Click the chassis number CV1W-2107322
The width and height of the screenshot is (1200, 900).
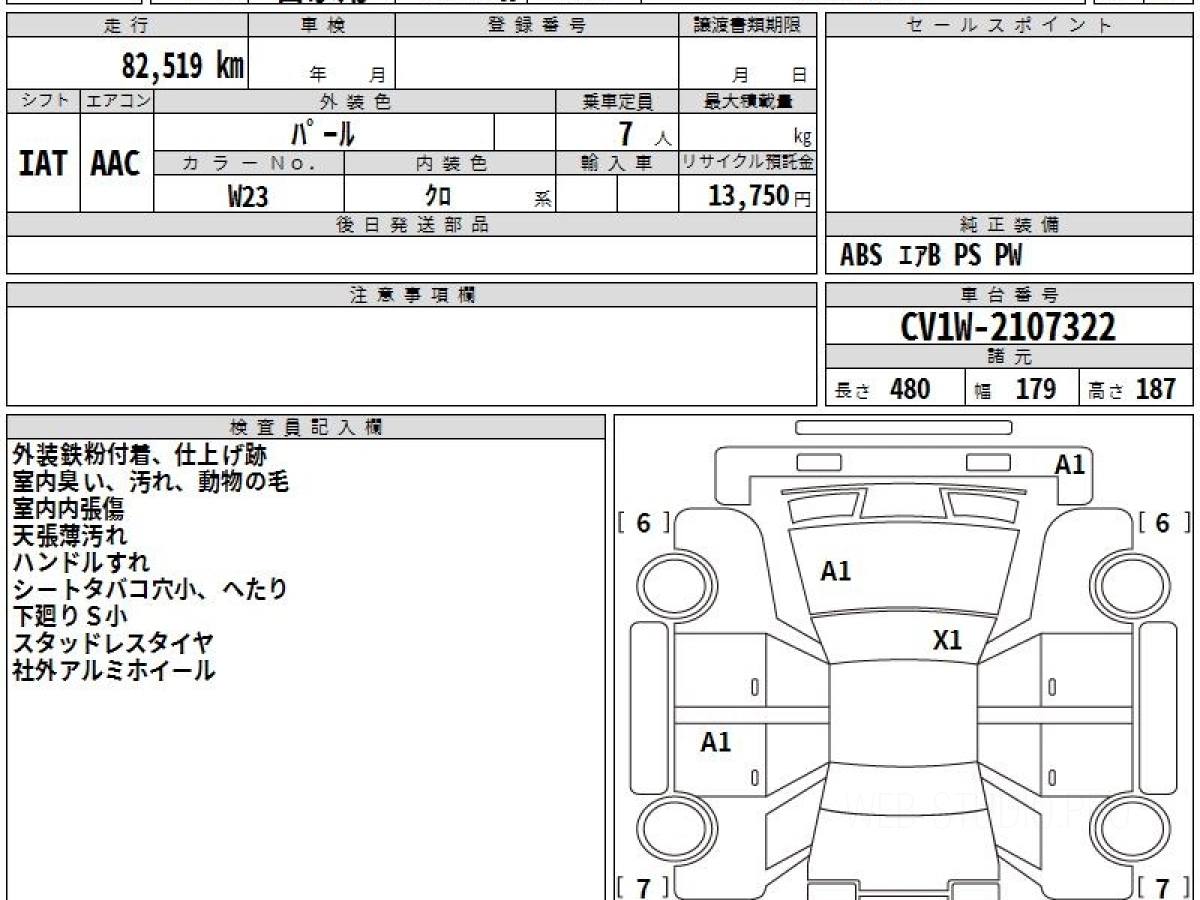tap(1009, 327)
